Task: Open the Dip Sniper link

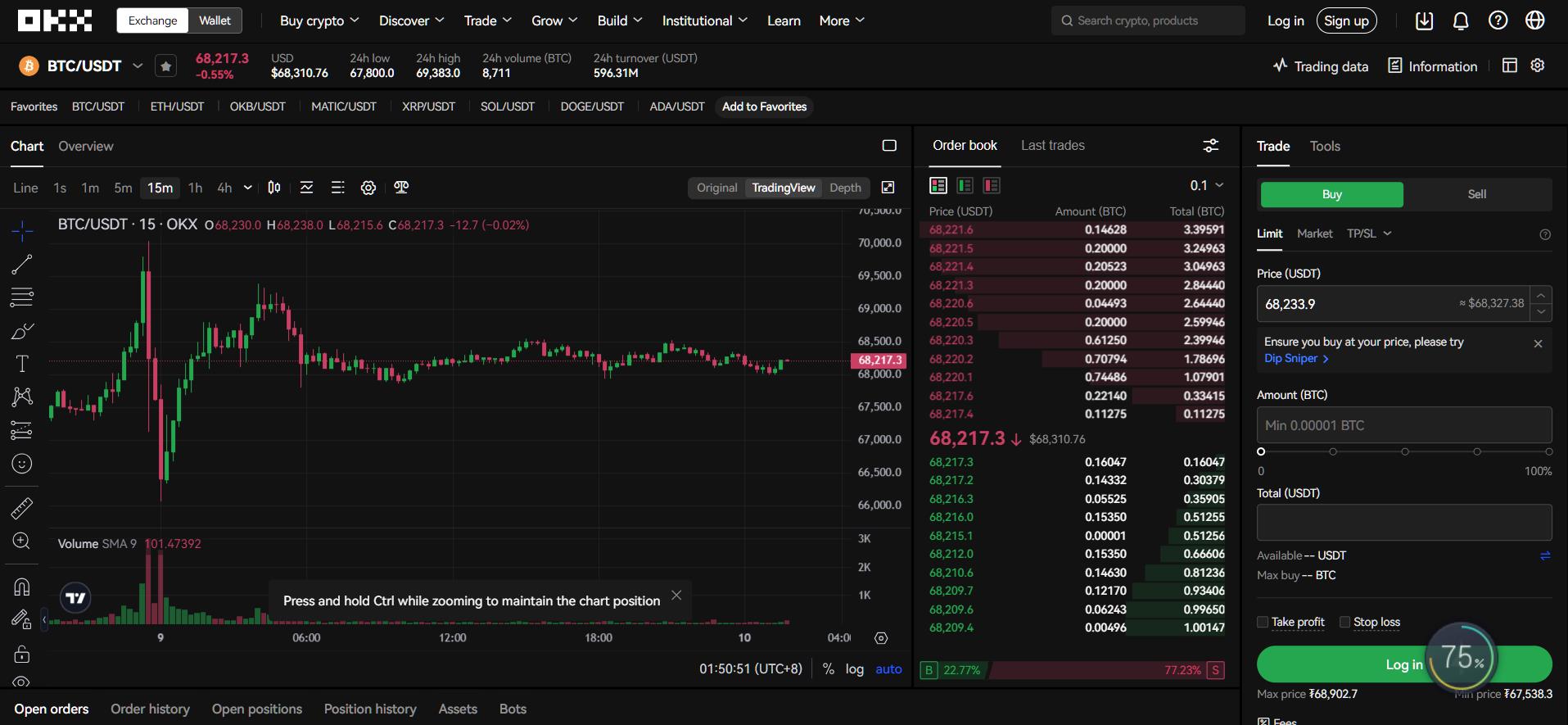Action: coord(1296,358)
